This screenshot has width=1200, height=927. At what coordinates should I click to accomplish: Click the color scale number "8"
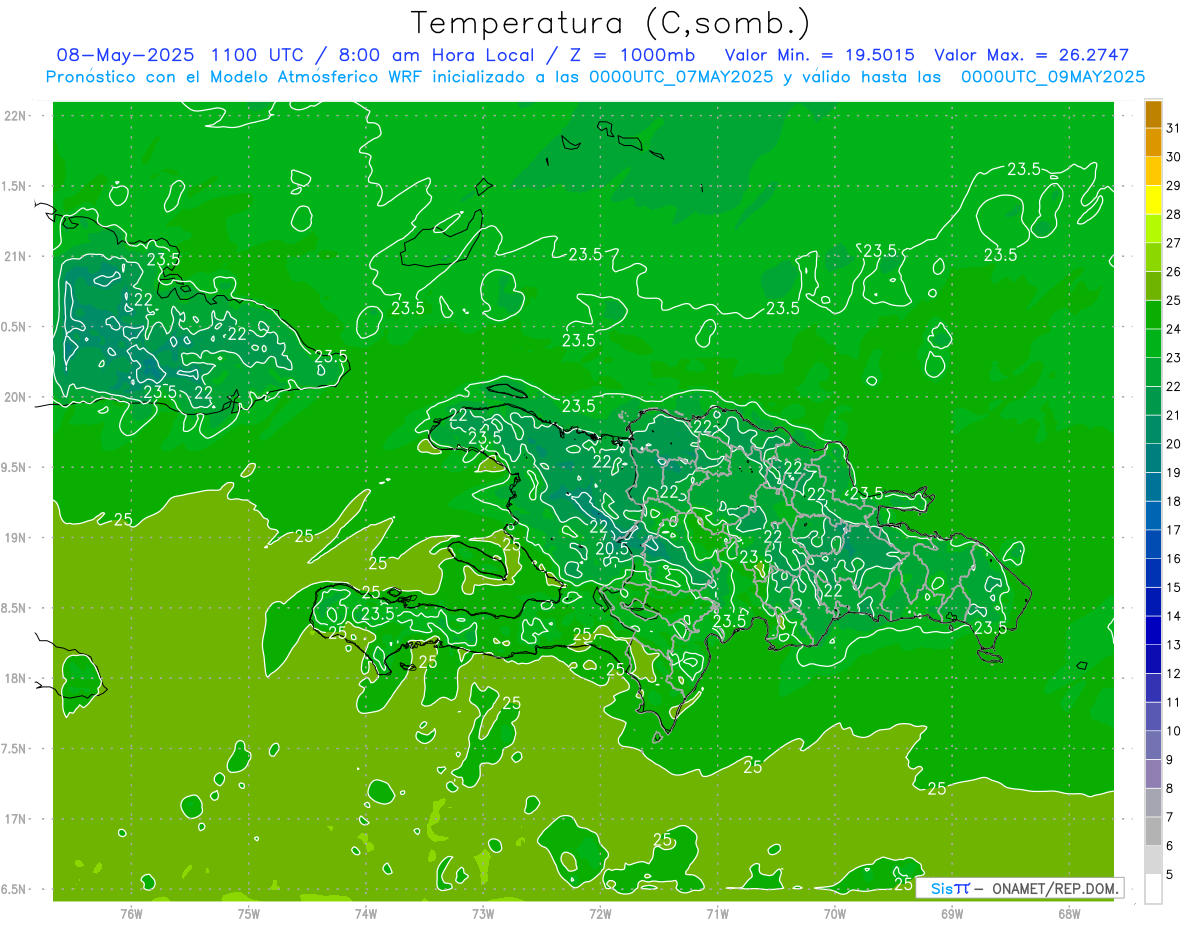[x=1170, y=788]
